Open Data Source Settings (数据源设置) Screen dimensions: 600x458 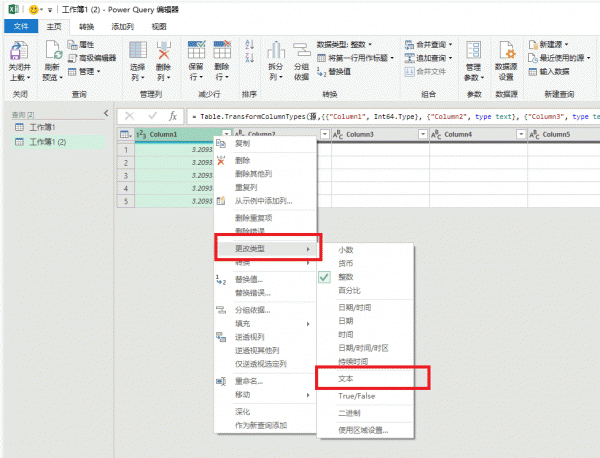click(506, 61)
